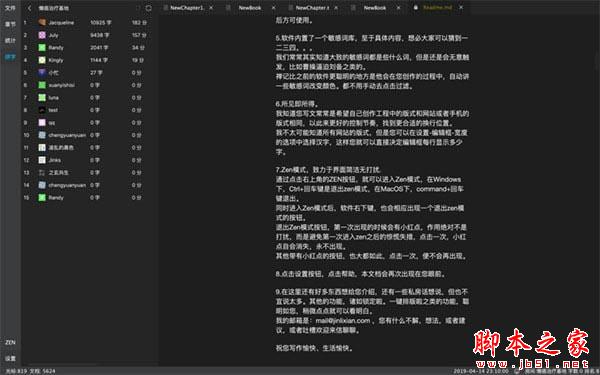Click the score 157 分
Screen dimensions: 600x375
pos(139,35)
